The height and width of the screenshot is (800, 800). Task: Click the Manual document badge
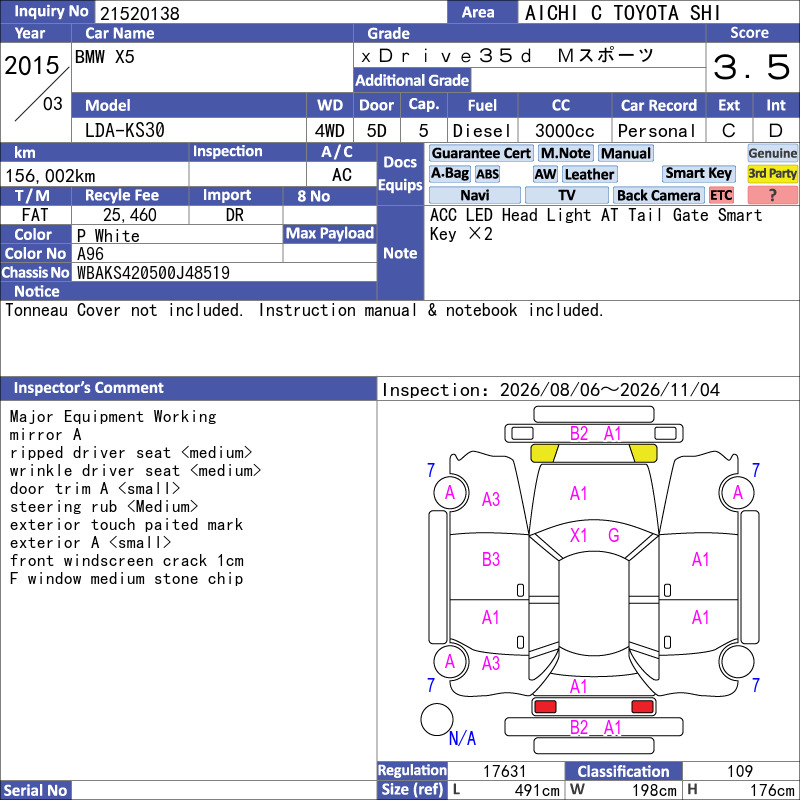(626, 153)
